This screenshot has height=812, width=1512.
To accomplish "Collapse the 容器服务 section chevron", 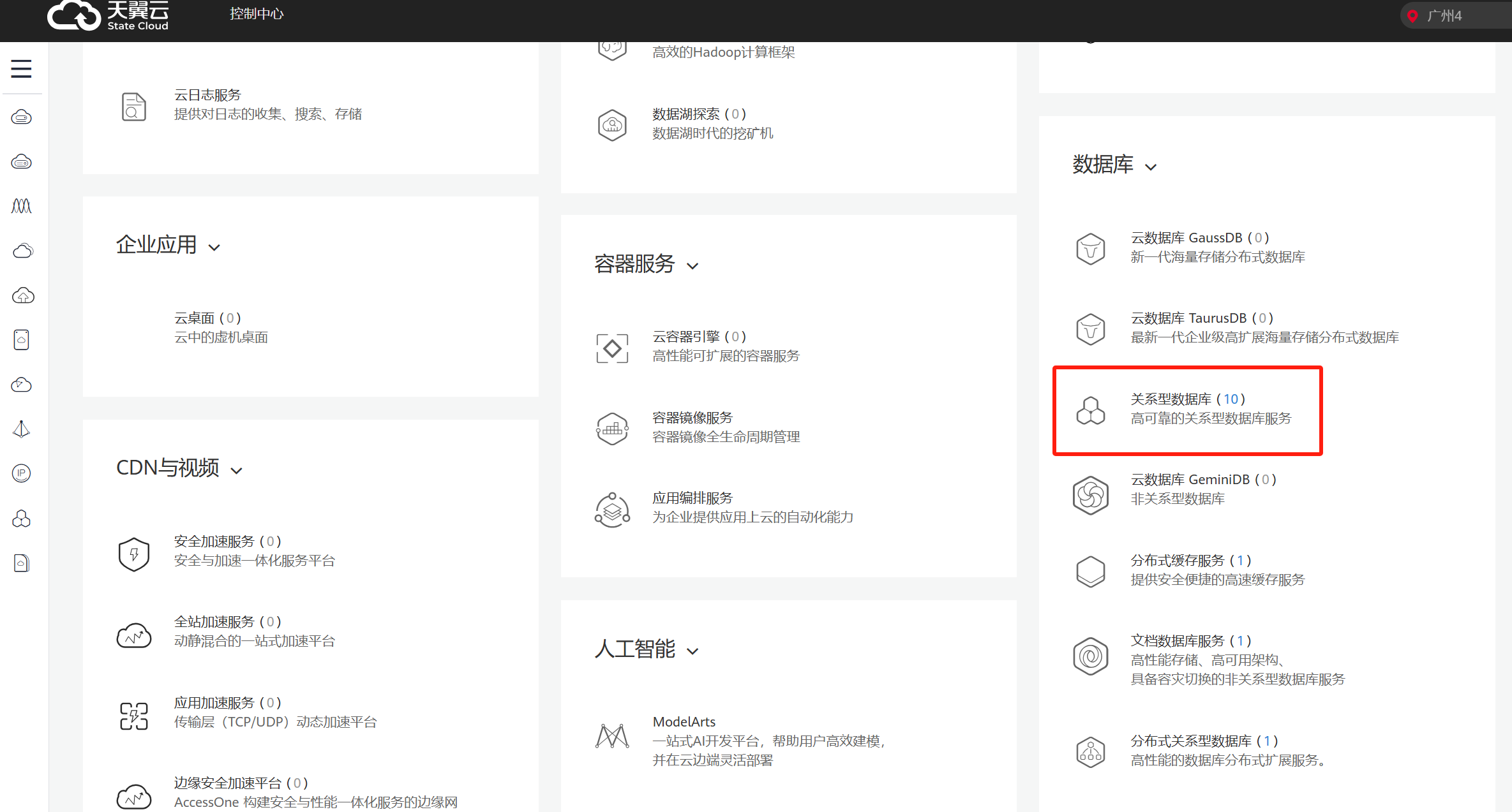I will [692, 266].
